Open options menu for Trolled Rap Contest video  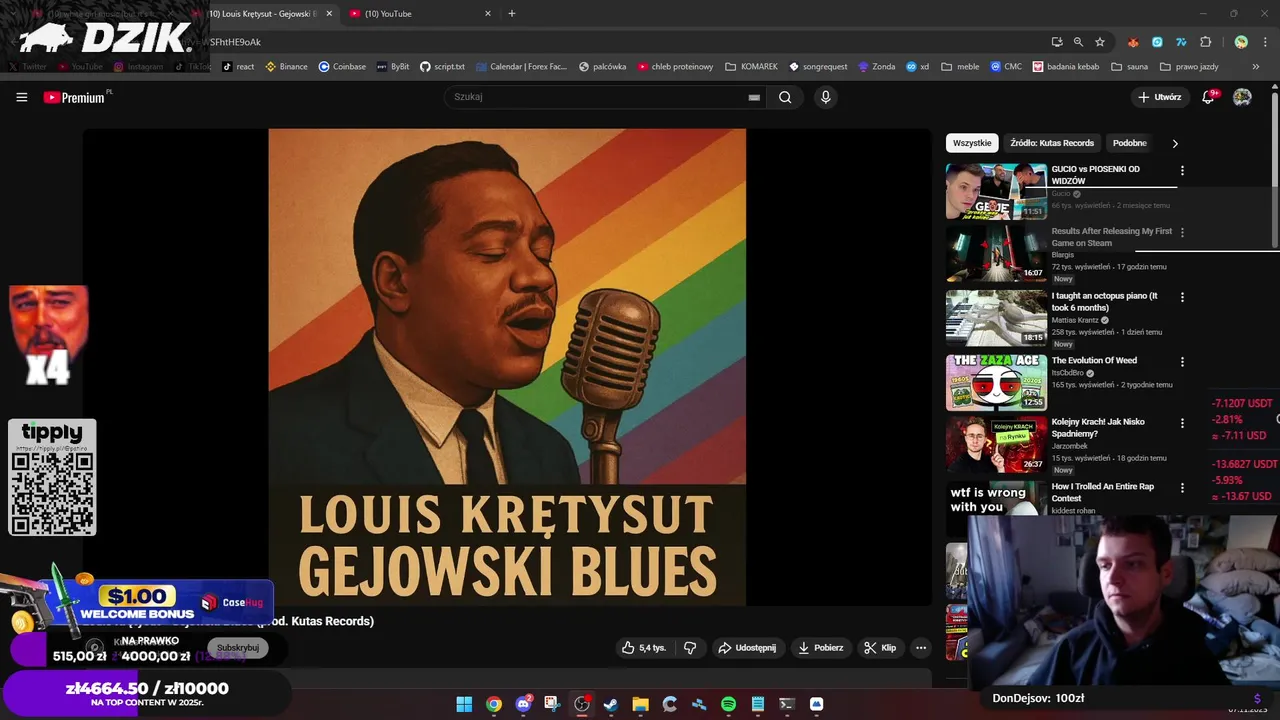pyautogui.click(x=1182, y=488)
